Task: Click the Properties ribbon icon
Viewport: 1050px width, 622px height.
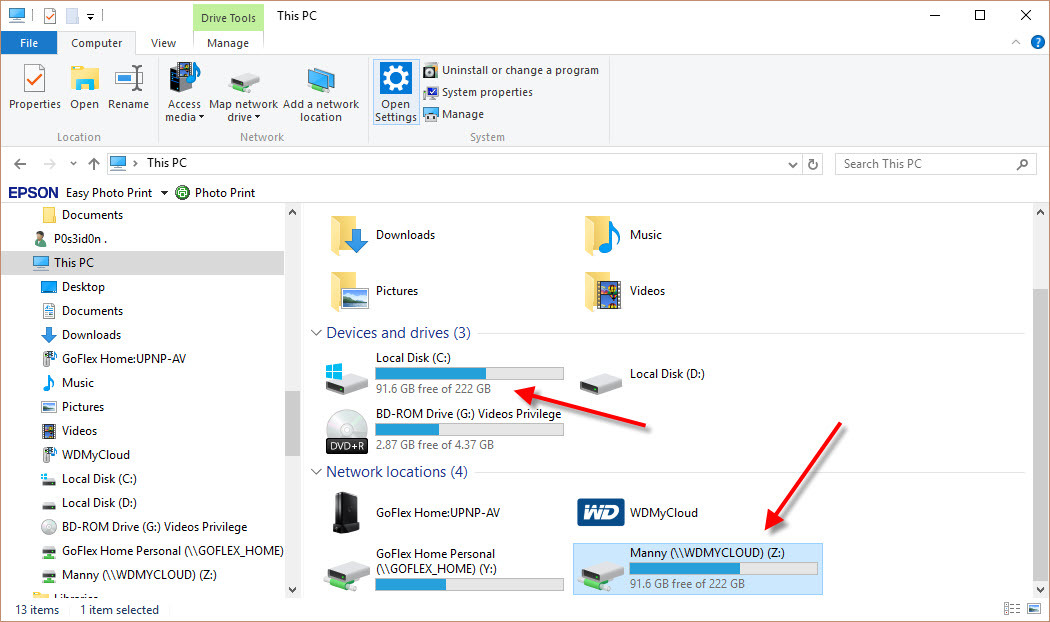Action: tap(34, 79)
